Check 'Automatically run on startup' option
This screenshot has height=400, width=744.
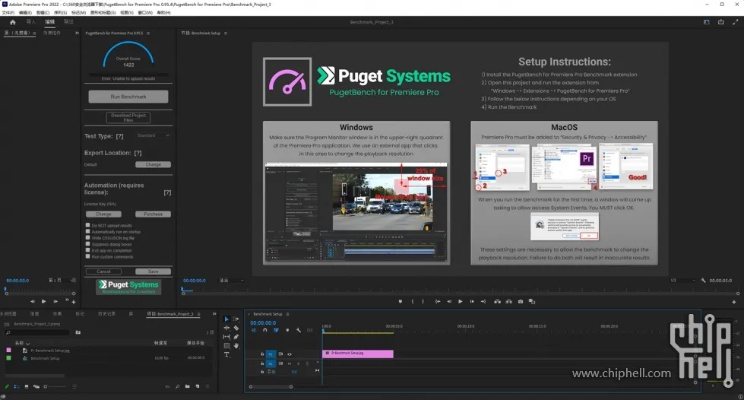coord(89,233)
